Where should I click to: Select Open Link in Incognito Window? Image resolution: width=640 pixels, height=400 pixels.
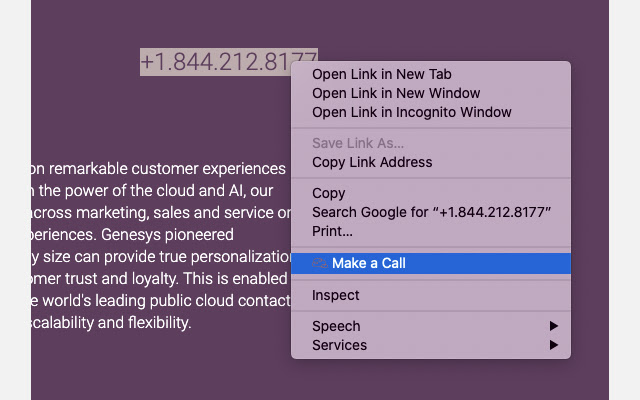point(411,112)
